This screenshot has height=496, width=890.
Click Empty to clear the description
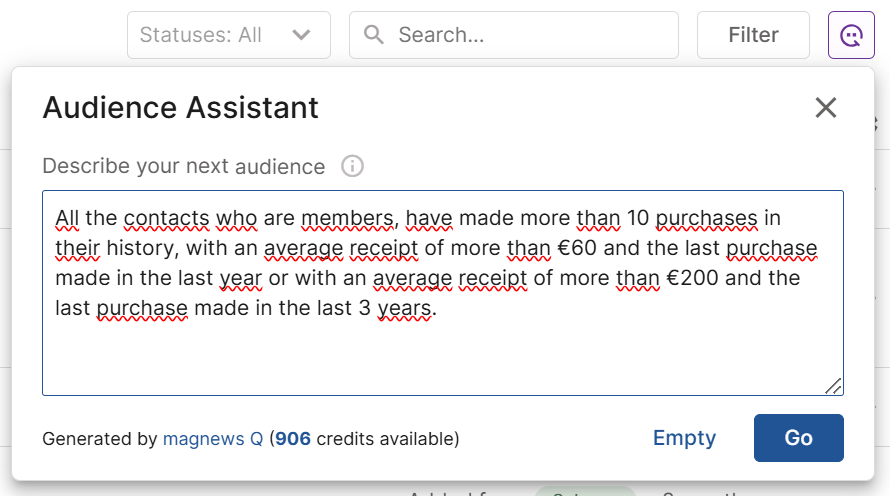click(684, 438)
